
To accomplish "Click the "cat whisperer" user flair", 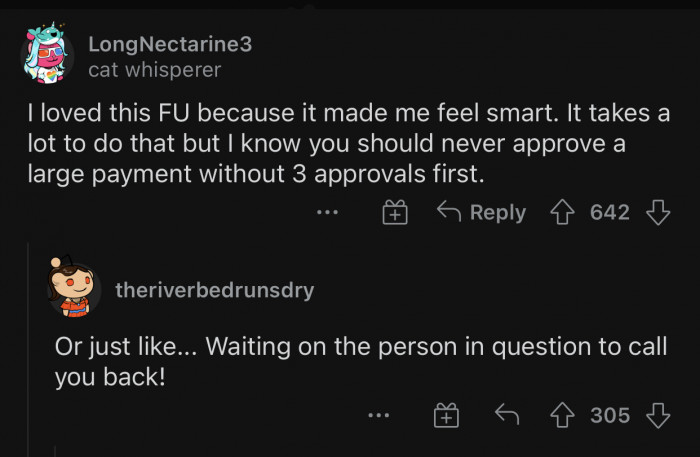I will 154,70.
